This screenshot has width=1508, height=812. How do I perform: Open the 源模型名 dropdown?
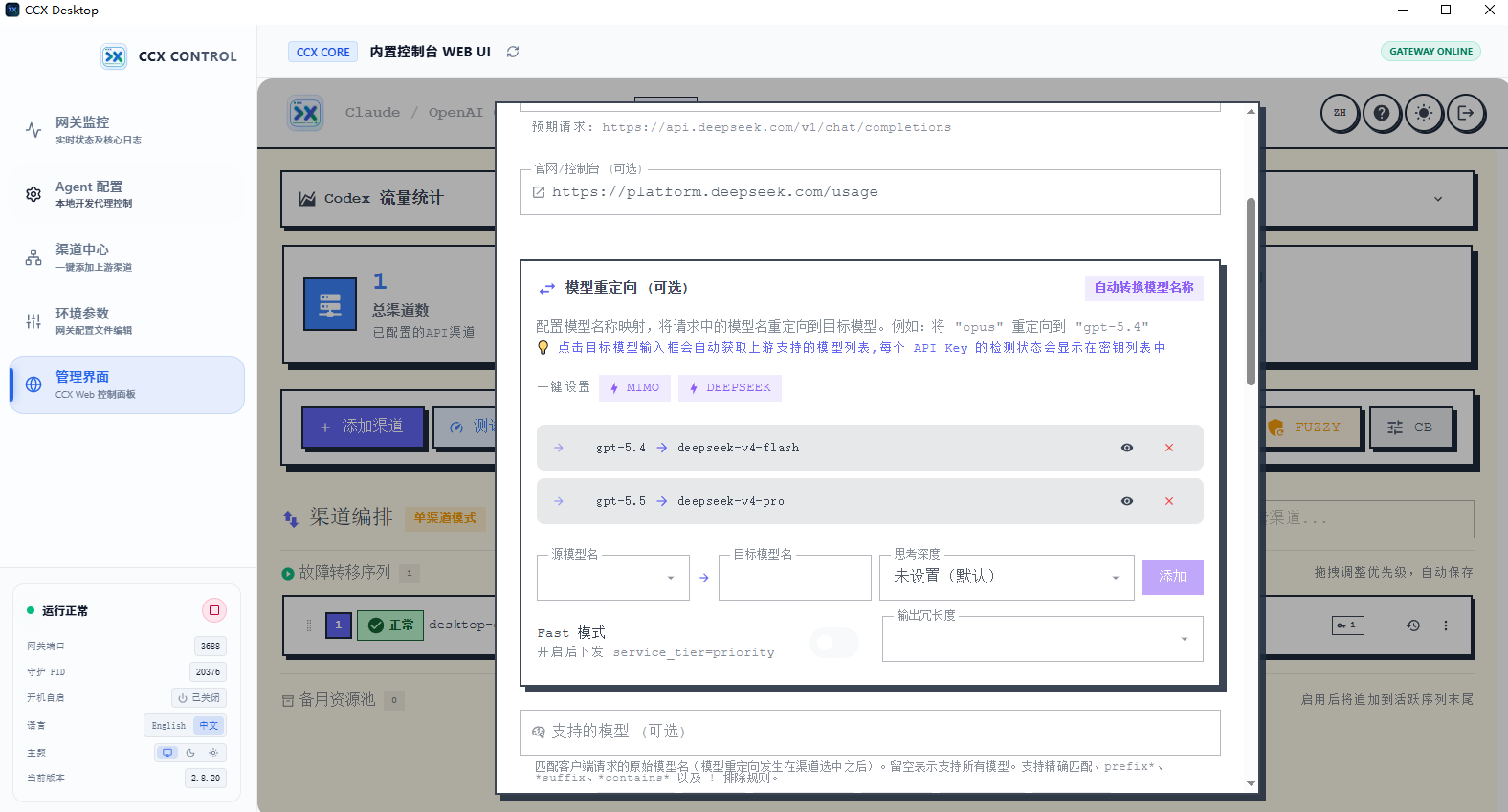tap(613, 578)
